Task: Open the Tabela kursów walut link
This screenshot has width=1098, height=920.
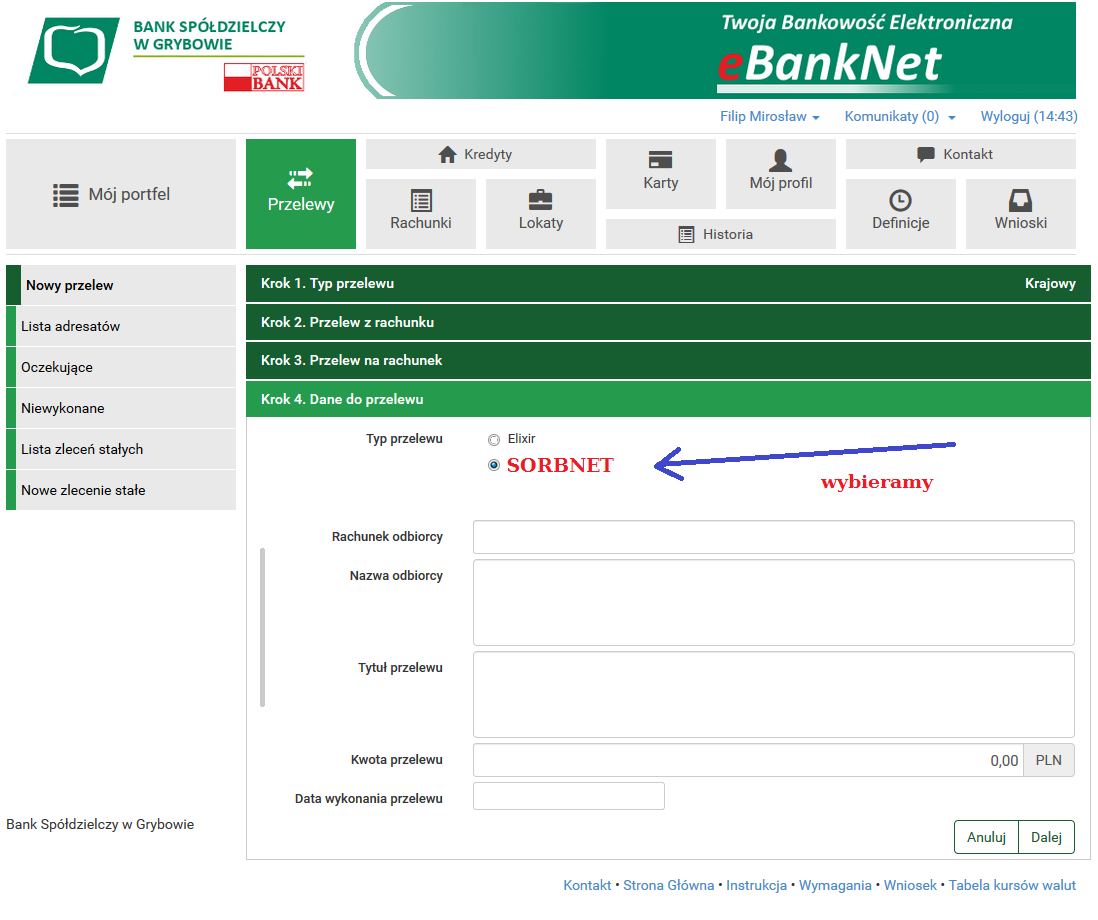Action: point(1012,885)
